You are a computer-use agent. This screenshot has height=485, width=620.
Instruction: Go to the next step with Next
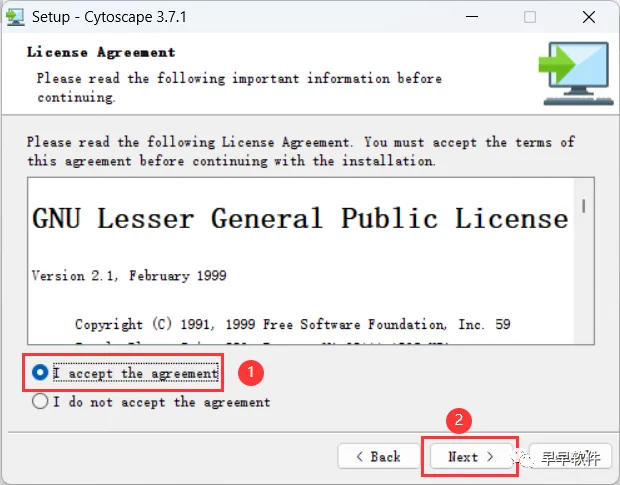pos(470,457)
